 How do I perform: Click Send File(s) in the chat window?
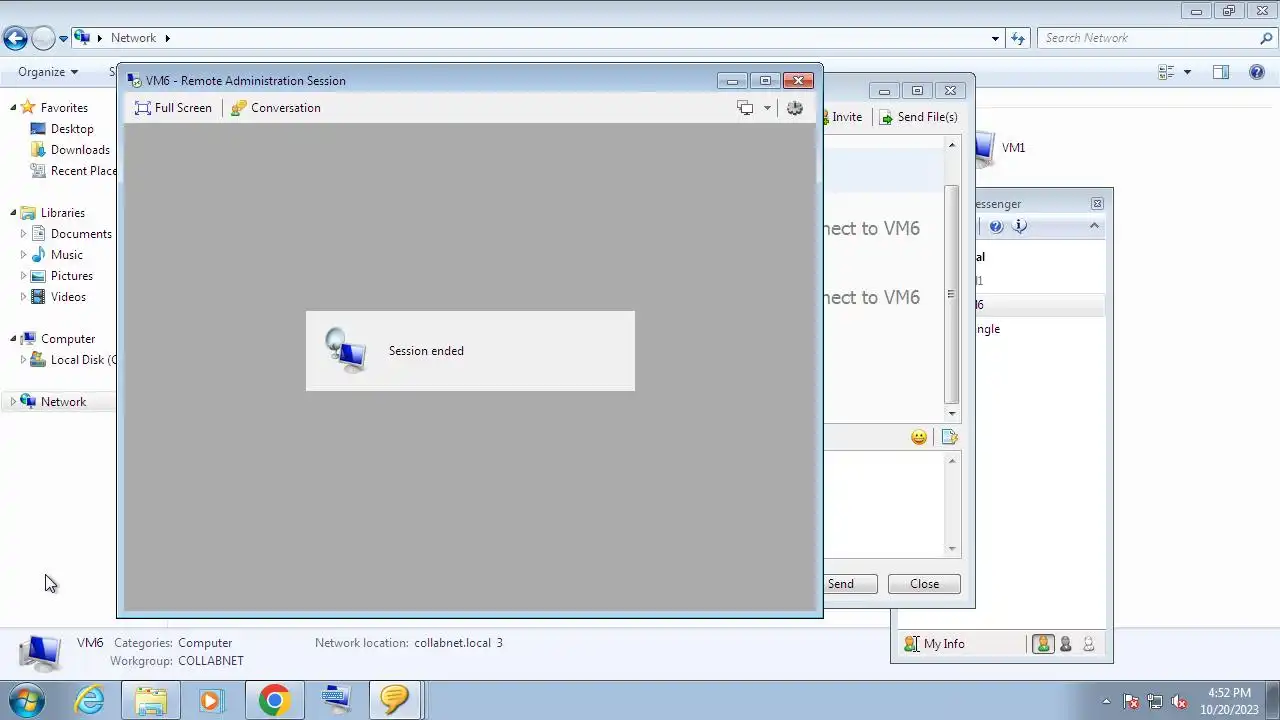pyautogui.click(x=918, y=117)
